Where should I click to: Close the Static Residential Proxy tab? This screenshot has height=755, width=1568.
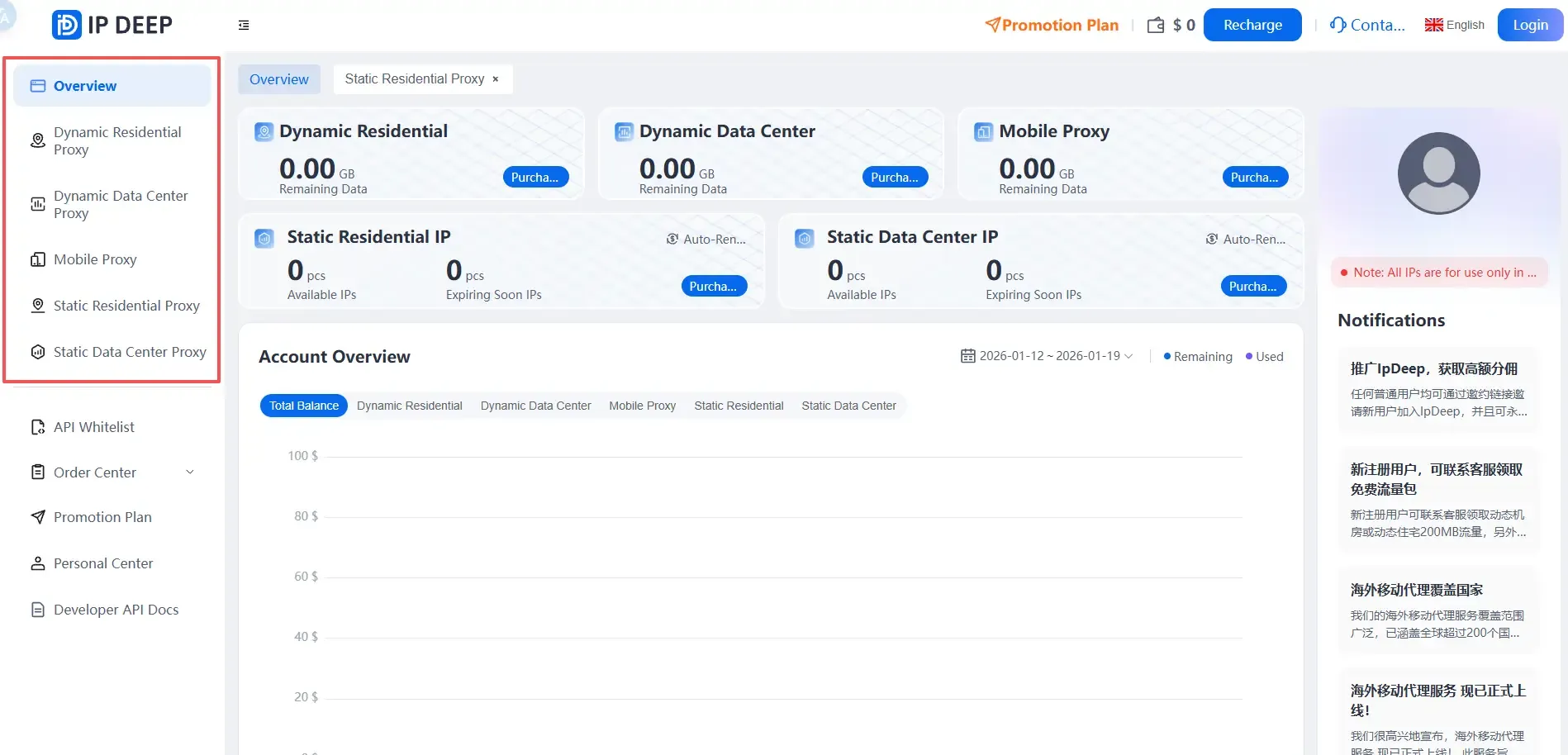click(496, 79)
